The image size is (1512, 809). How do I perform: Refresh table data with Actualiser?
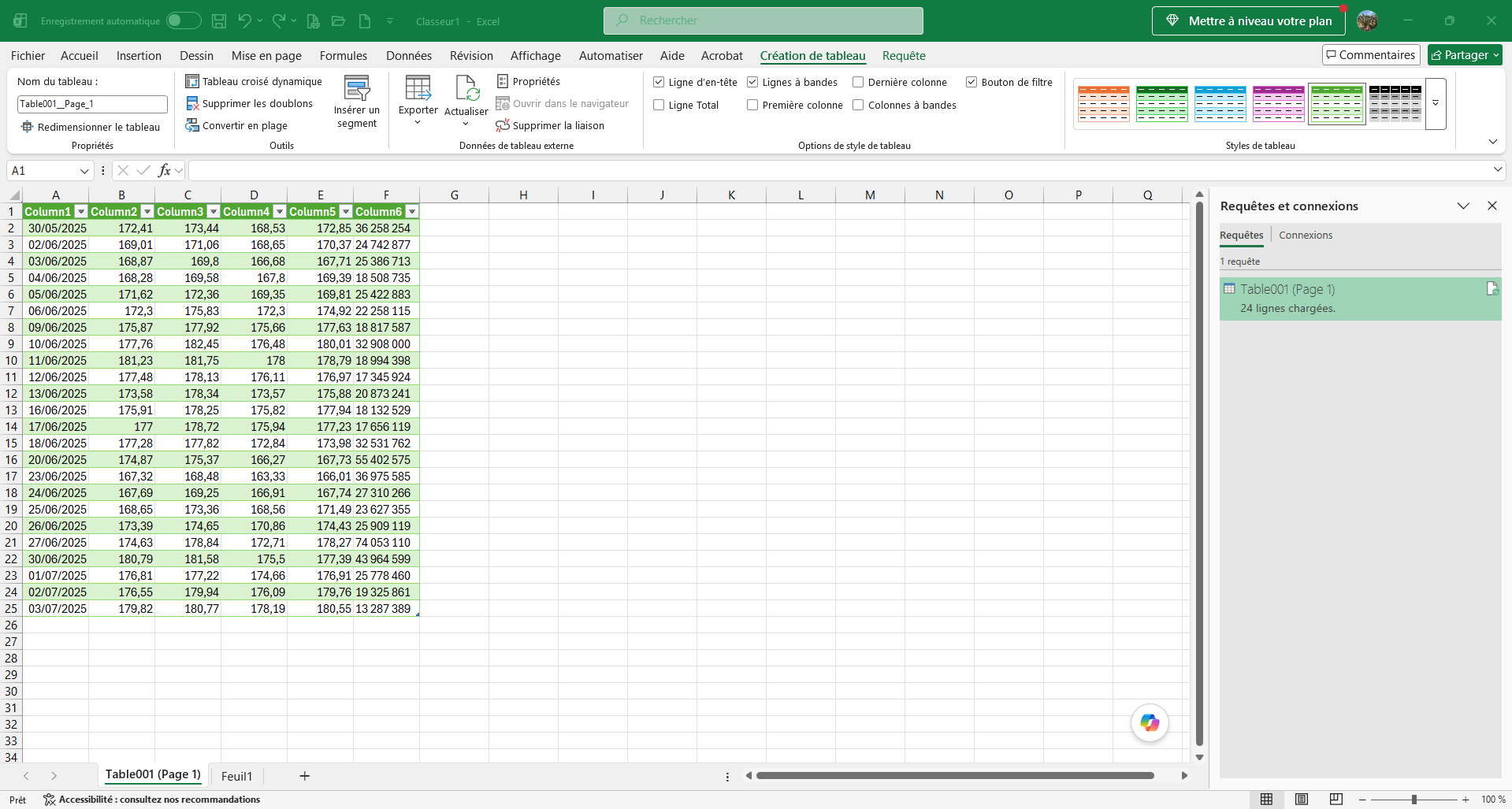[466, 101]
